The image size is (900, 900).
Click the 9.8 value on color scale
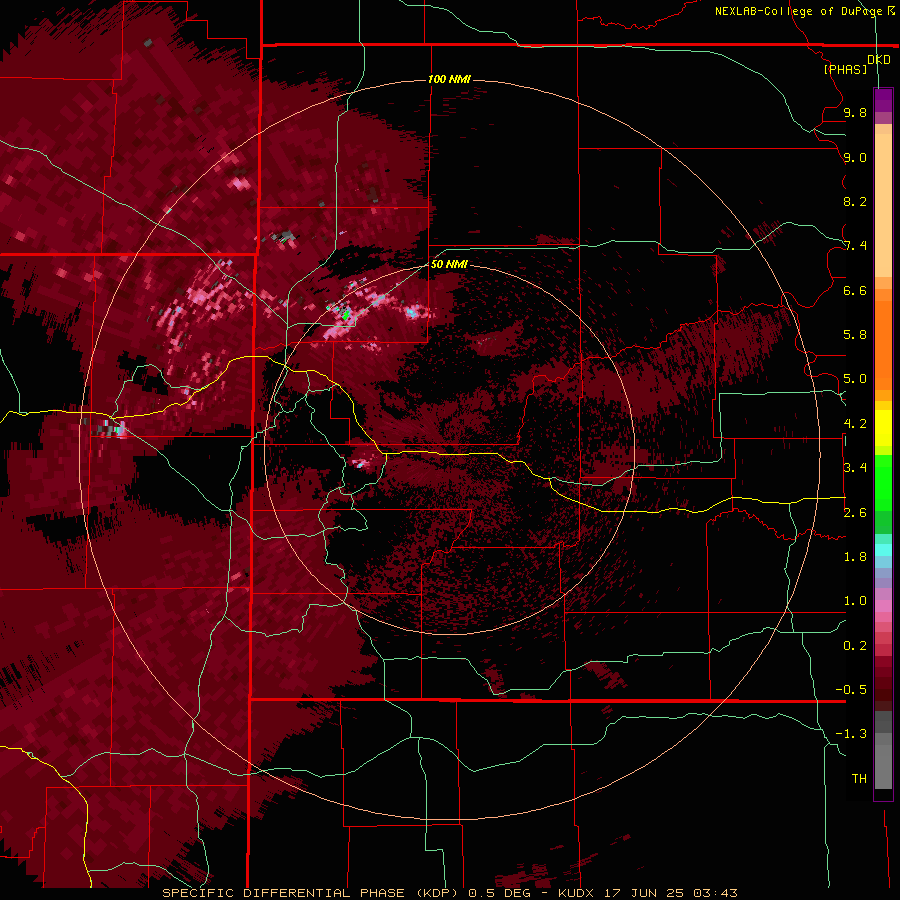[855, 112]
